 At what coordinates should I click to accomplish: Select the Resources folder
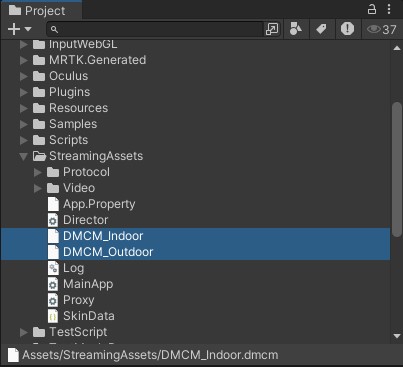79,108
